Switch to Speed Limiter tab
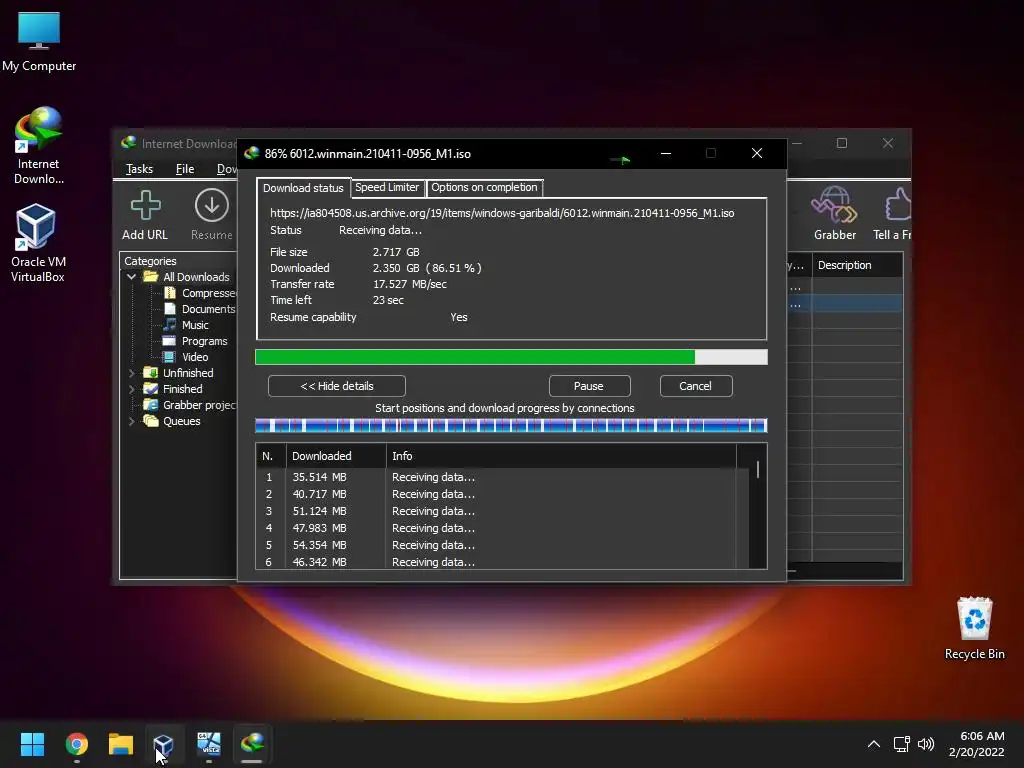 tap(387, 187)
